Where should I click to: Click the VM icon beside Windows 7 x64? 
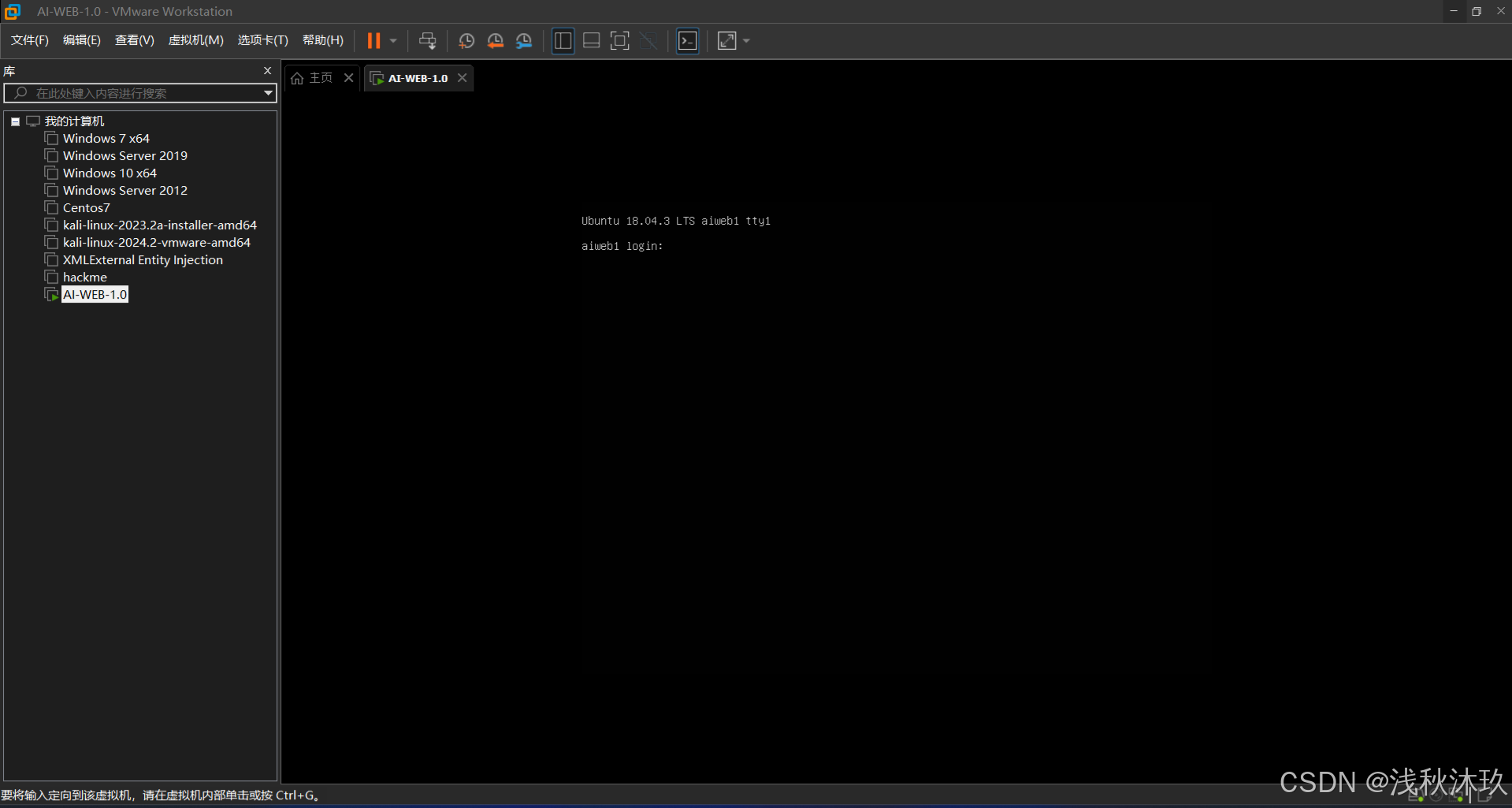pos(52,139)
